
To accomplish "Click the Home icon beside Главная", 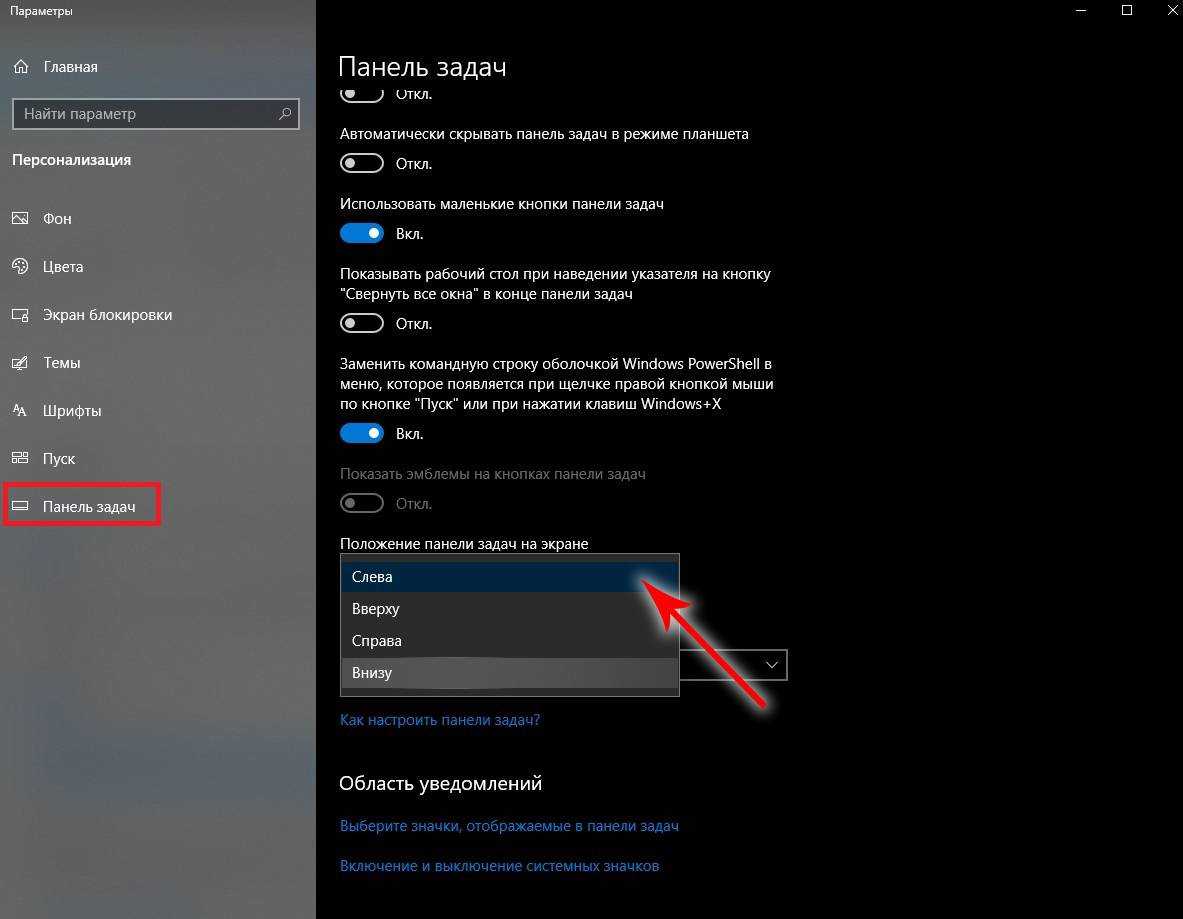I will tap(21, 66).
